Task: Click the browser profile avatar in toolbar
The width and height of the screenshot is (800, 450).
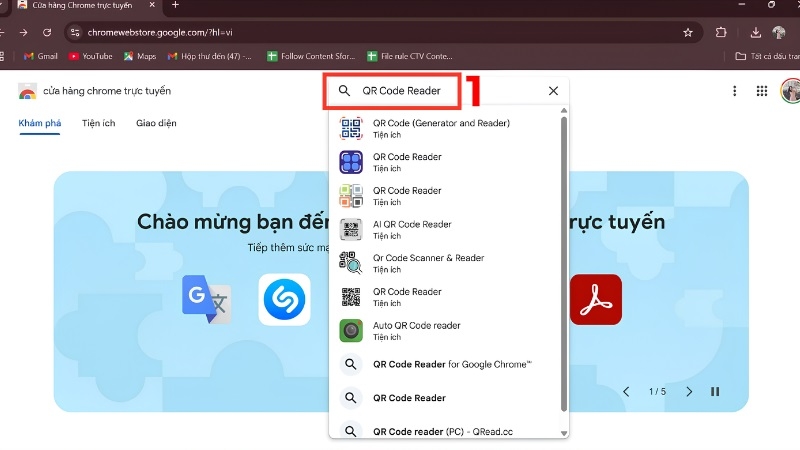Action: [x=779, y=33]
